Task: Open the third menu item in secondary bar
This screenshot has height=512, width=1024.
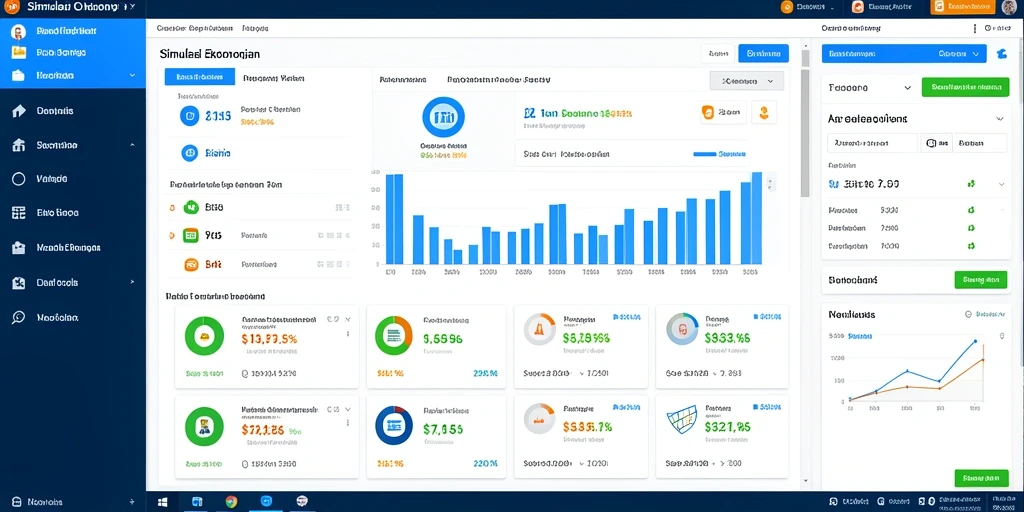Action: (255, 28)
